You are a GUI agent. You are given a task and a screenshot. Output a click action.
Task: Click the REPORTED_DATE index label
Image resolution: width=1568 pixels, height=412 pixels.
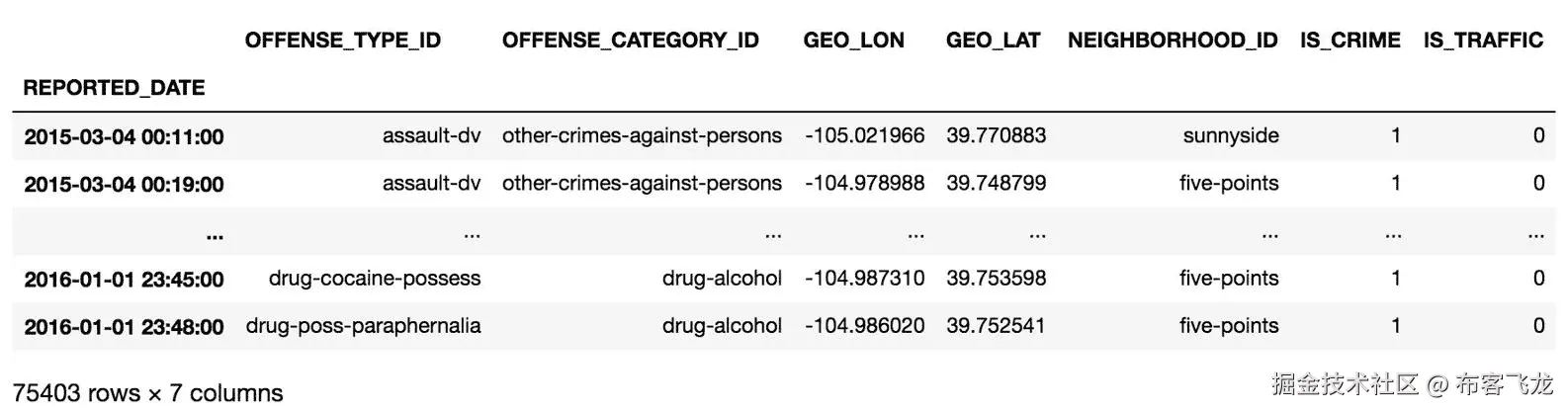(114, 88)
